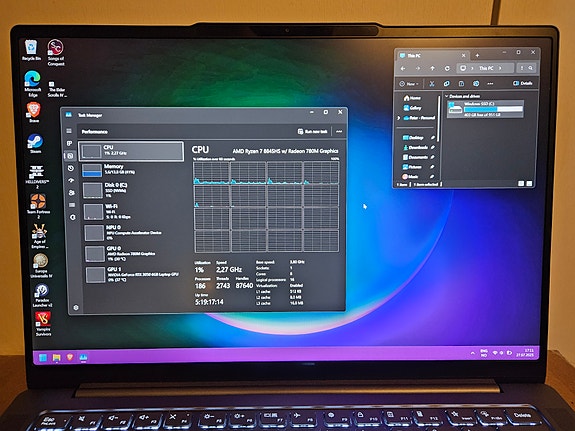Expand the Peter - Personal OneDrive tree node
The height and width of the screenshot is (431, 575).
tap(399, 118)
